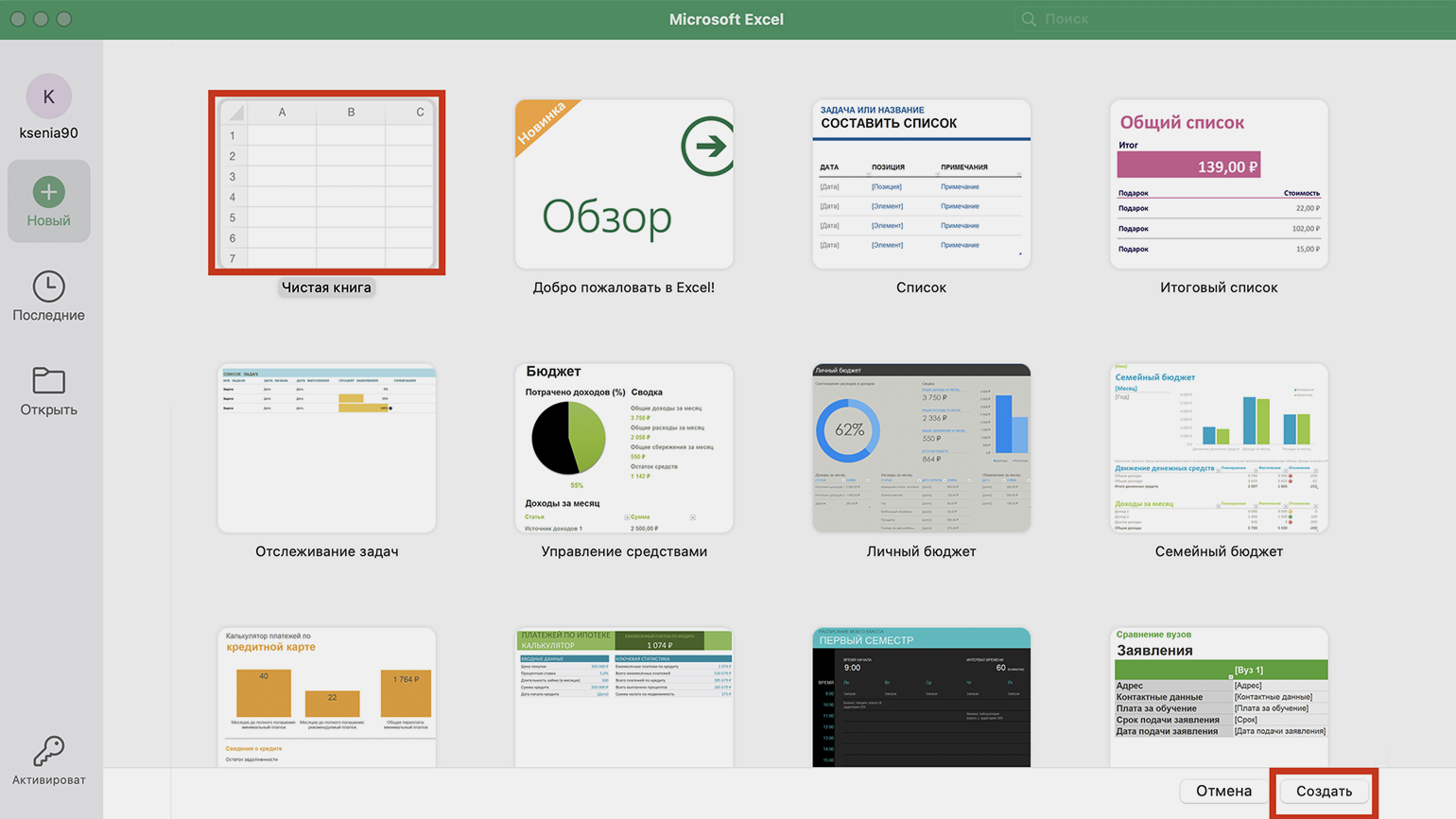
Task: Click the red close window button
Action: tap(18, 19)
